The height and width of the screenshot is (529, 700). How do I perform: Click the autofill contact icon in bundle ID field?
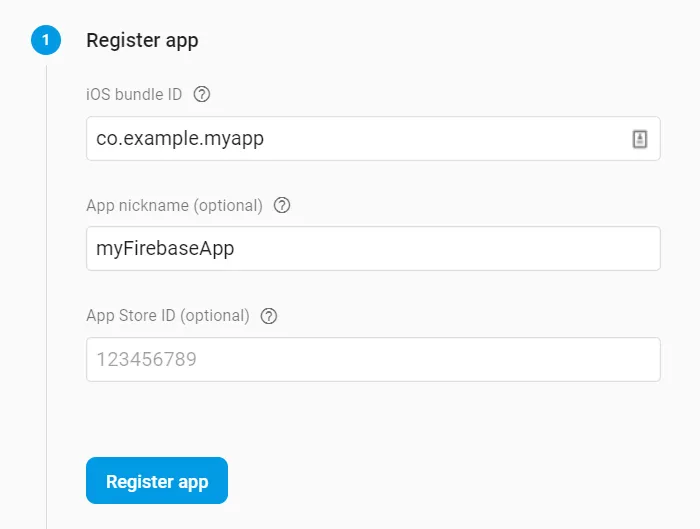[640, 139]
